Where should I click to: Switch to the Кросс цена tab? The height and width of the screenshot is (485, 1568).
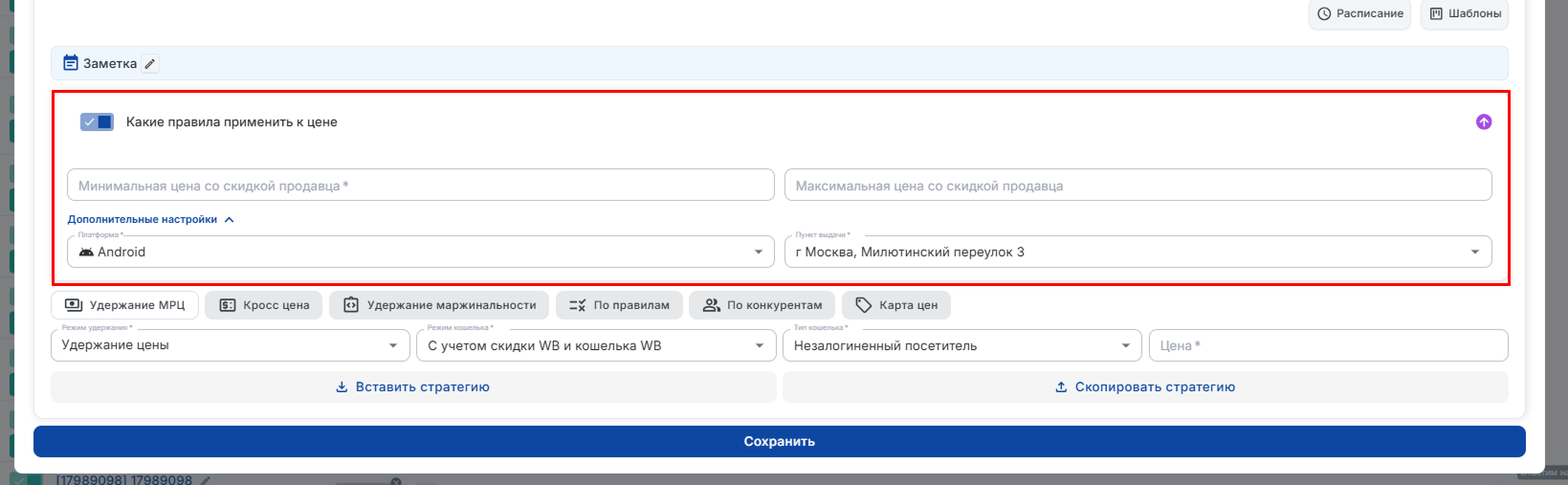(264, 305)
